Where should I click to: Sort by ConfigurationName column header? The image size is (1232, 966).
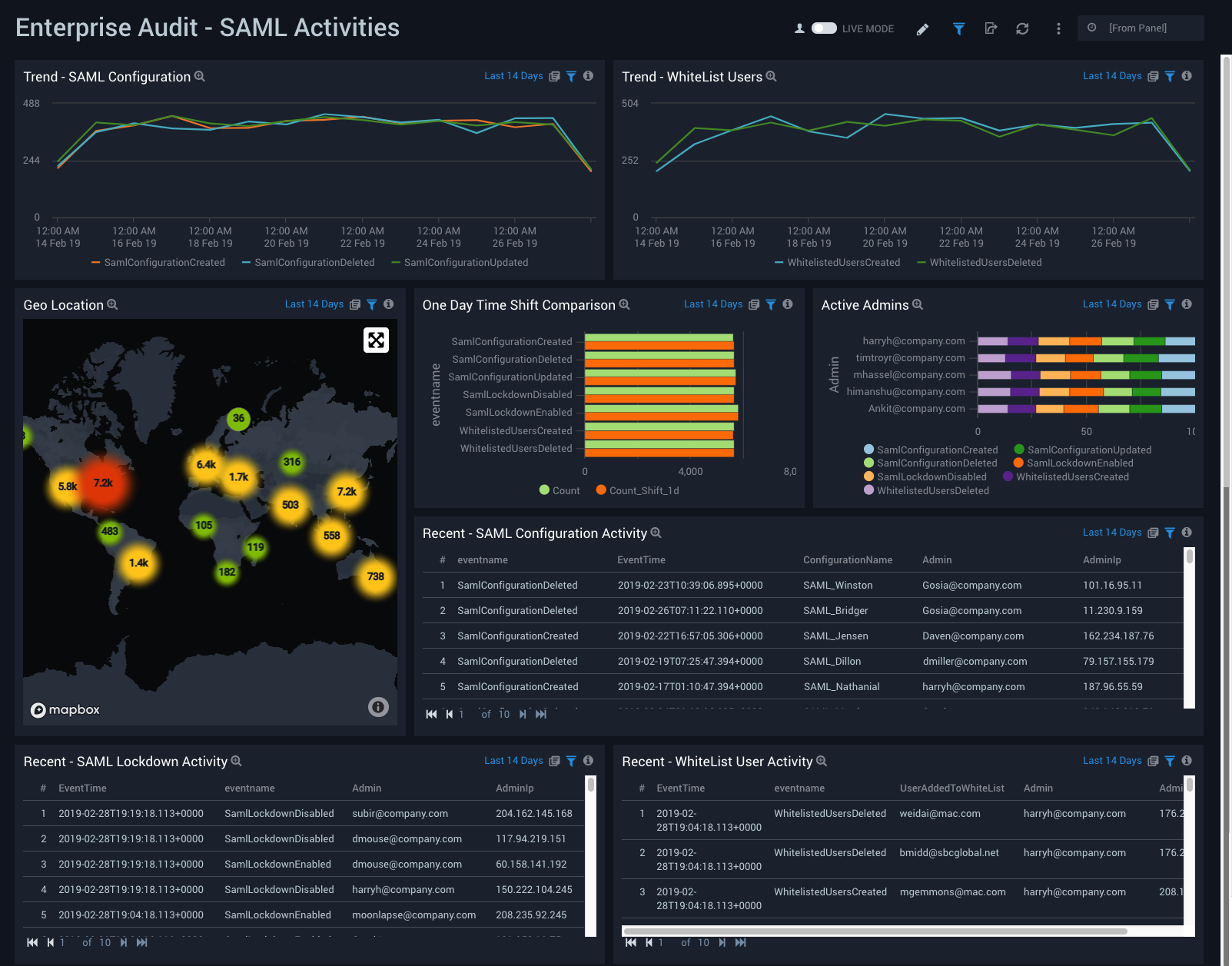tap(847, 560)
